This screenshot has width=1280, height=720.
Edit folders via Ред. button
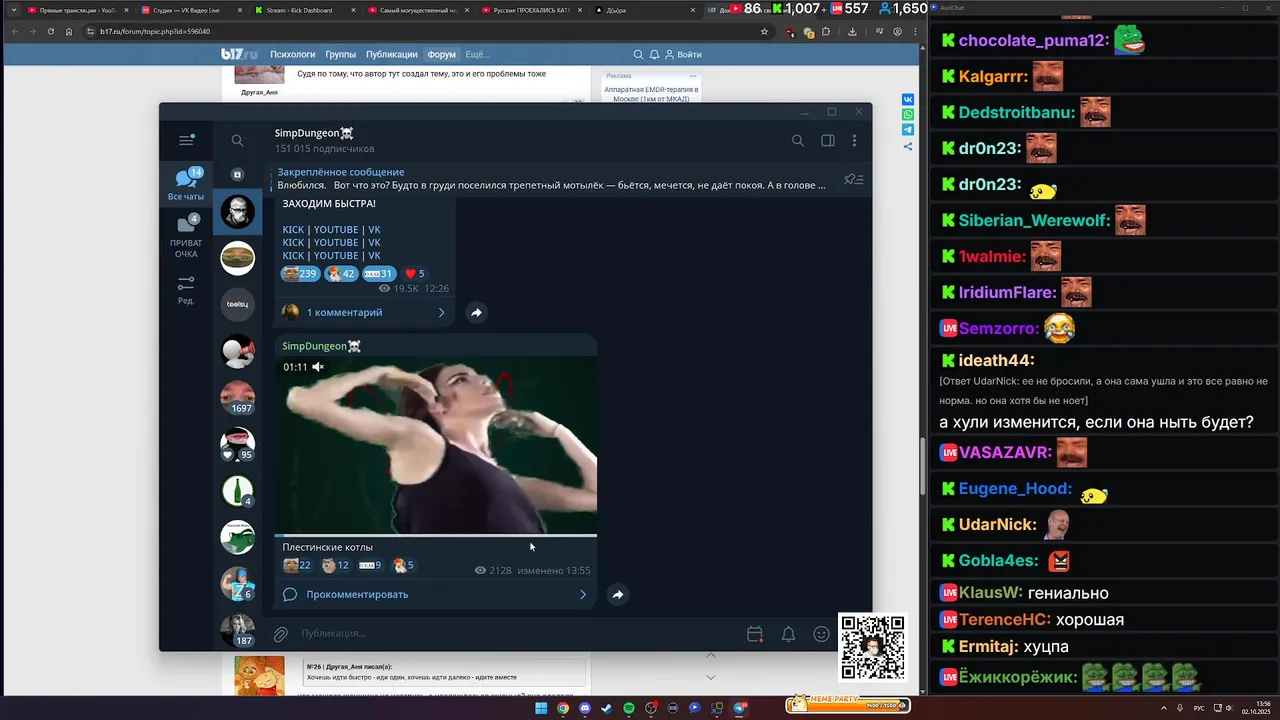[x=186, y=291]
